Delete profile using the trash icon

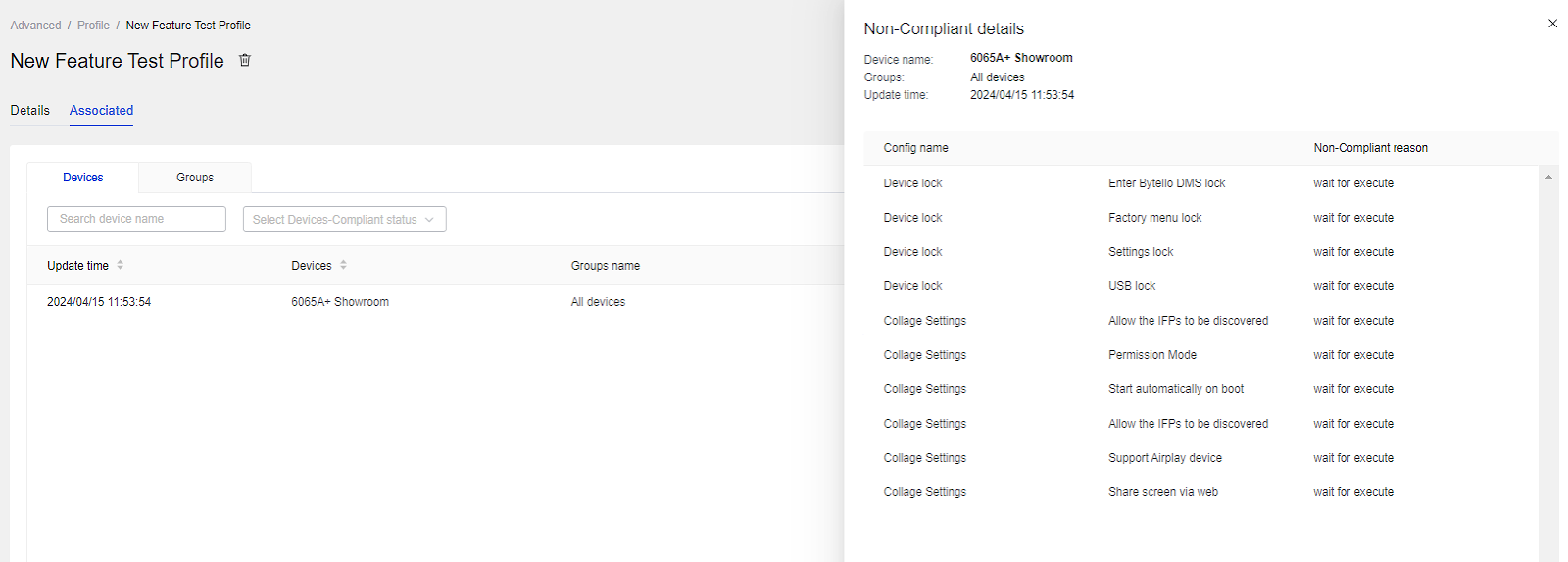coord(245,60)
